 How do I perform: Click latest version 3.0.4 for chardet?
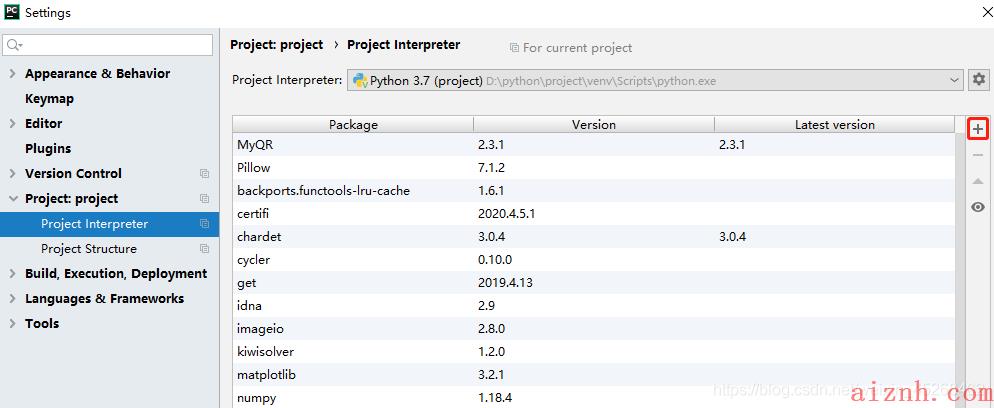(732, 237)
